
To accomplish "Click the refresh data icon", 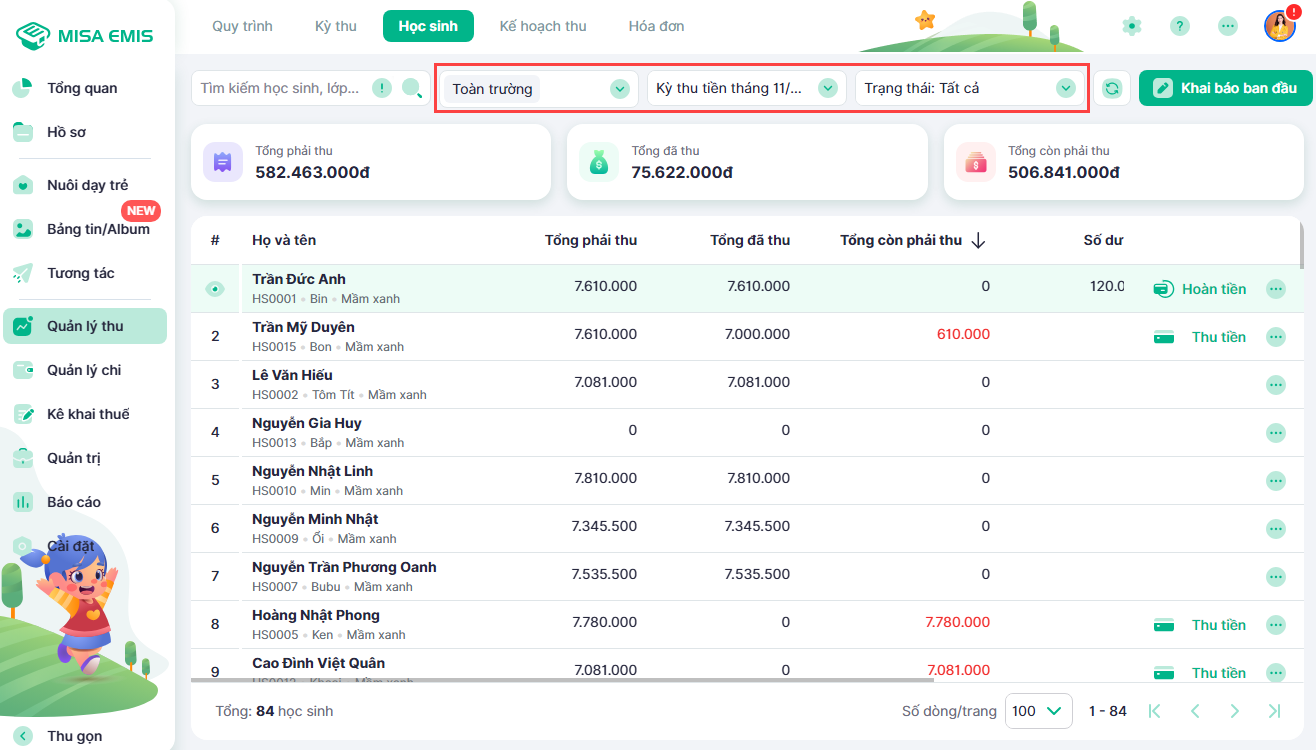I will pos(1112,88).
